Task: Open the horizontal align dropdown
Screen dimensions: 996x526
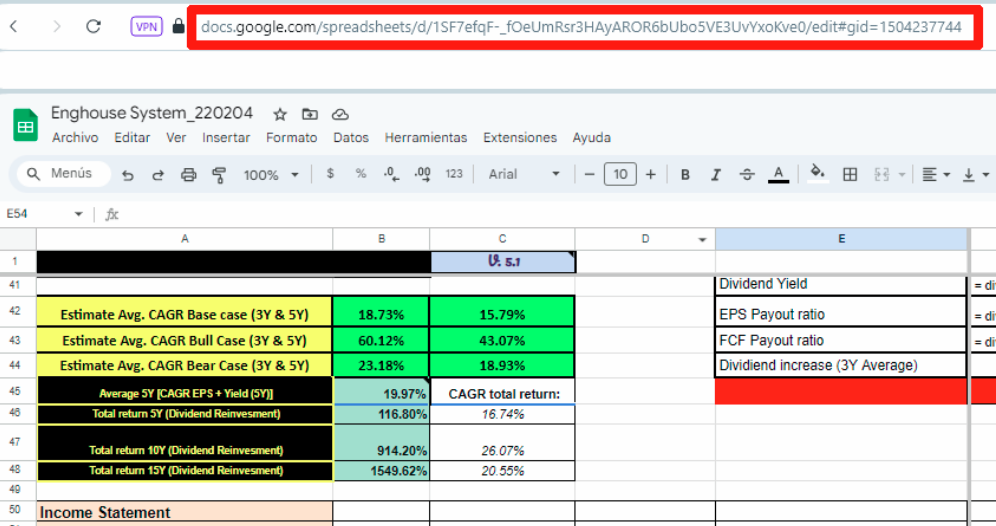Action: coord(936,175)
